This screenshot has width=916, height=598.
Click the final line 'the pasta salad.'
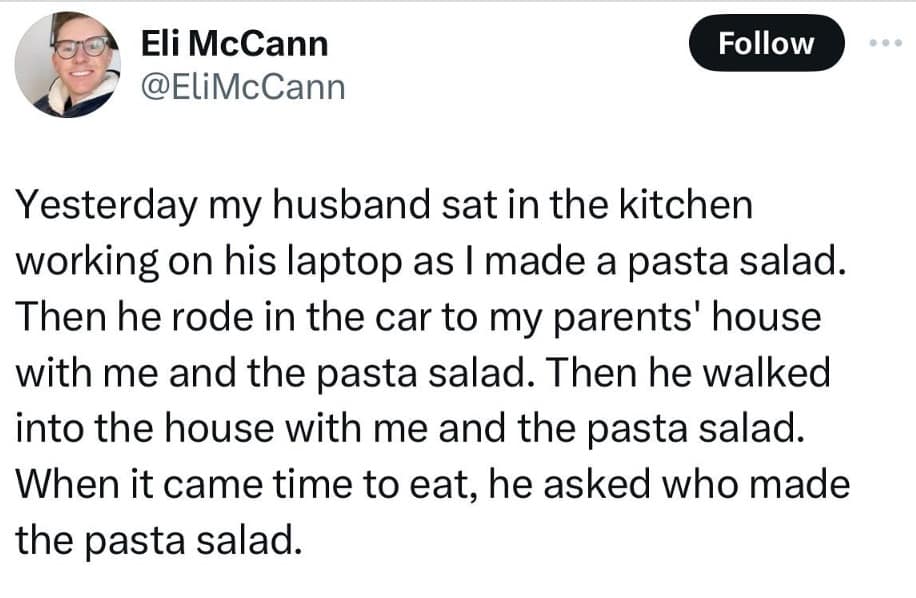pyautogui.click(x=158, y=541)
